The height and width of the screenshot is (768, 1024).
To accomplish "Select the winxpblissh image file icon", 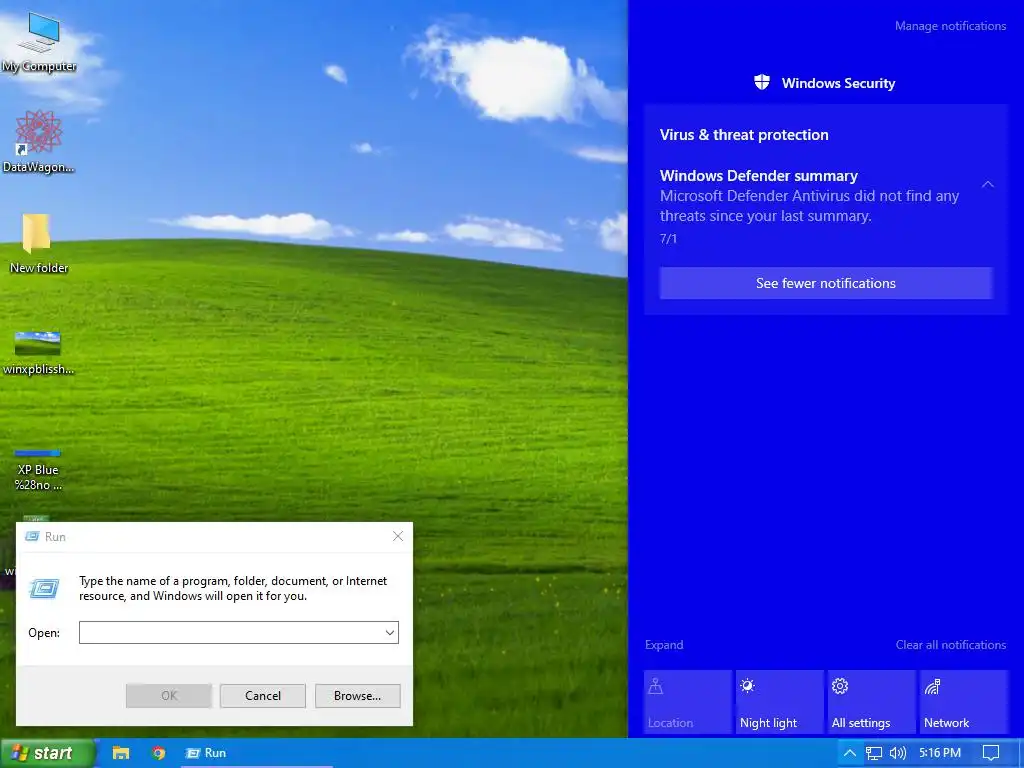I will 38,353.
